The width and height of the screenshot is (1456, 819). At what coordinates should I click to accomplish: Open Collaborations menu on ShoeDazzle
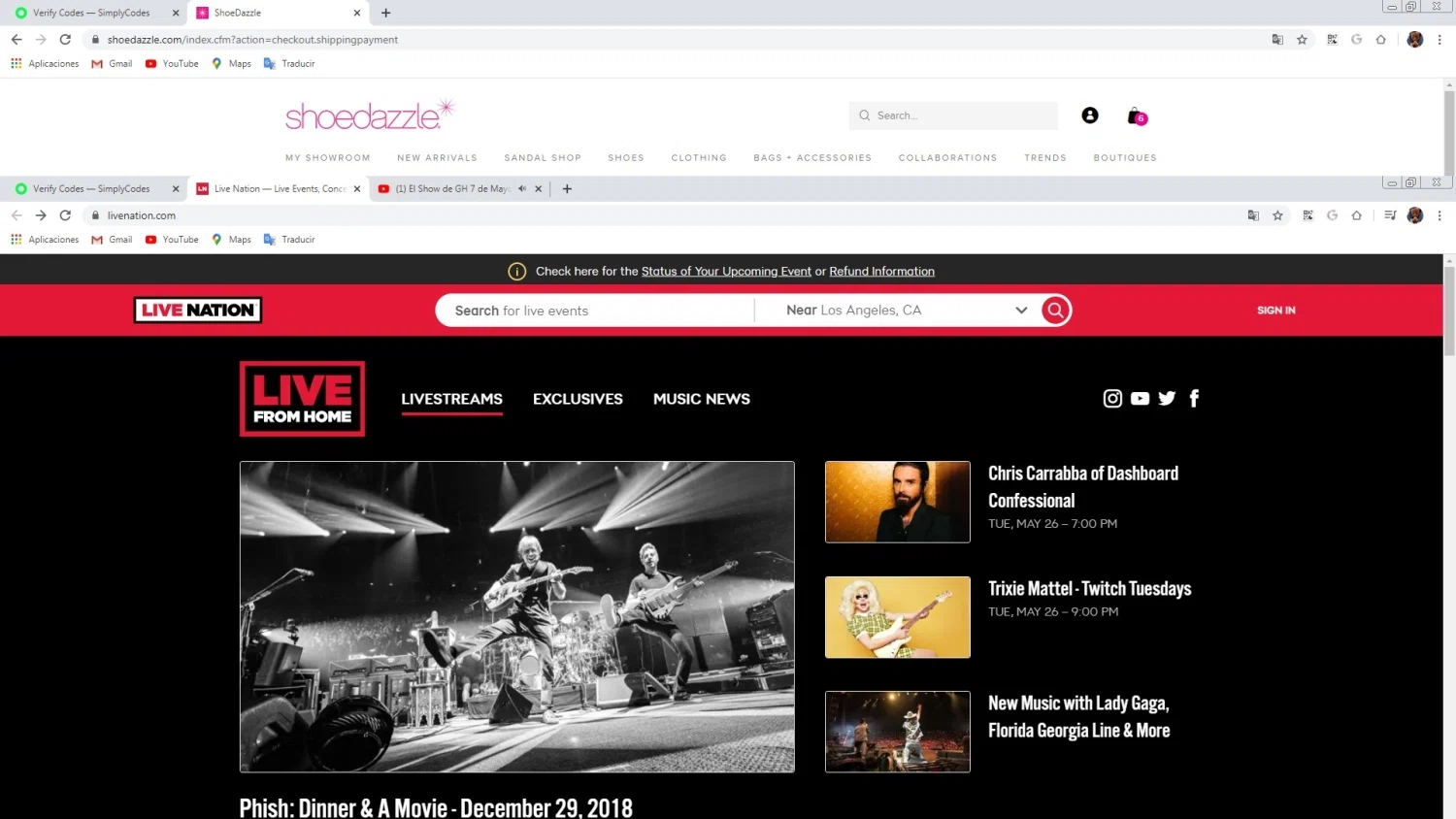coord(947,157)
